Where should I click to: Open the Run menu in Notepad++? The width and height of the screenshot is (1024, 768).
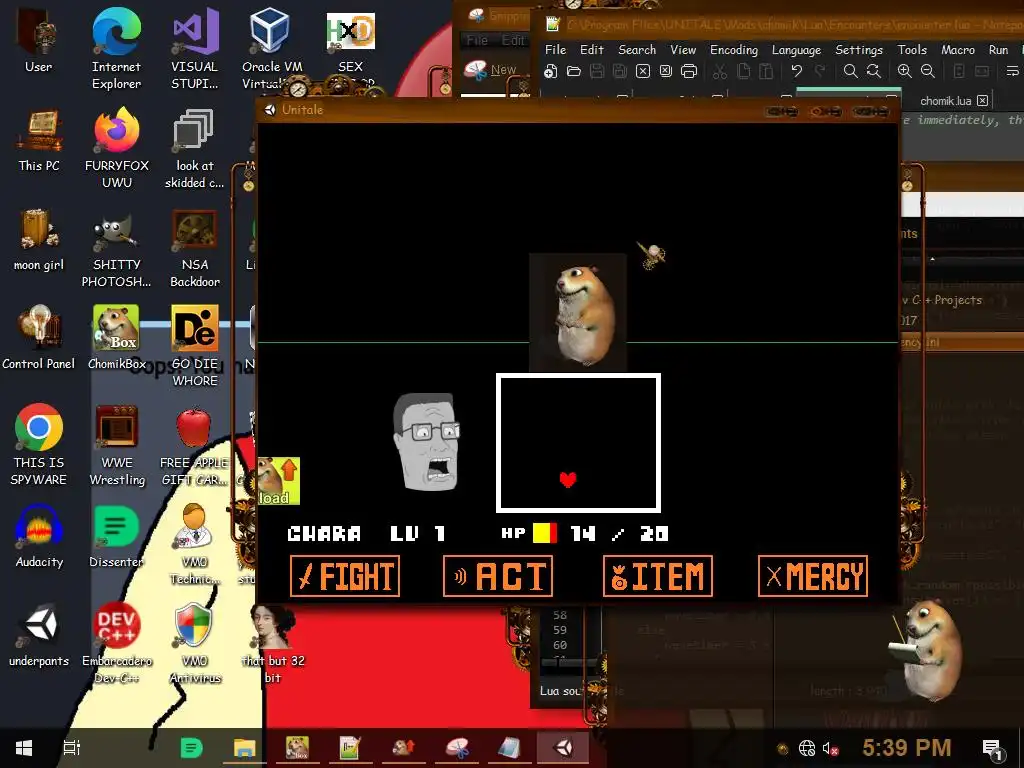point(998,50)
